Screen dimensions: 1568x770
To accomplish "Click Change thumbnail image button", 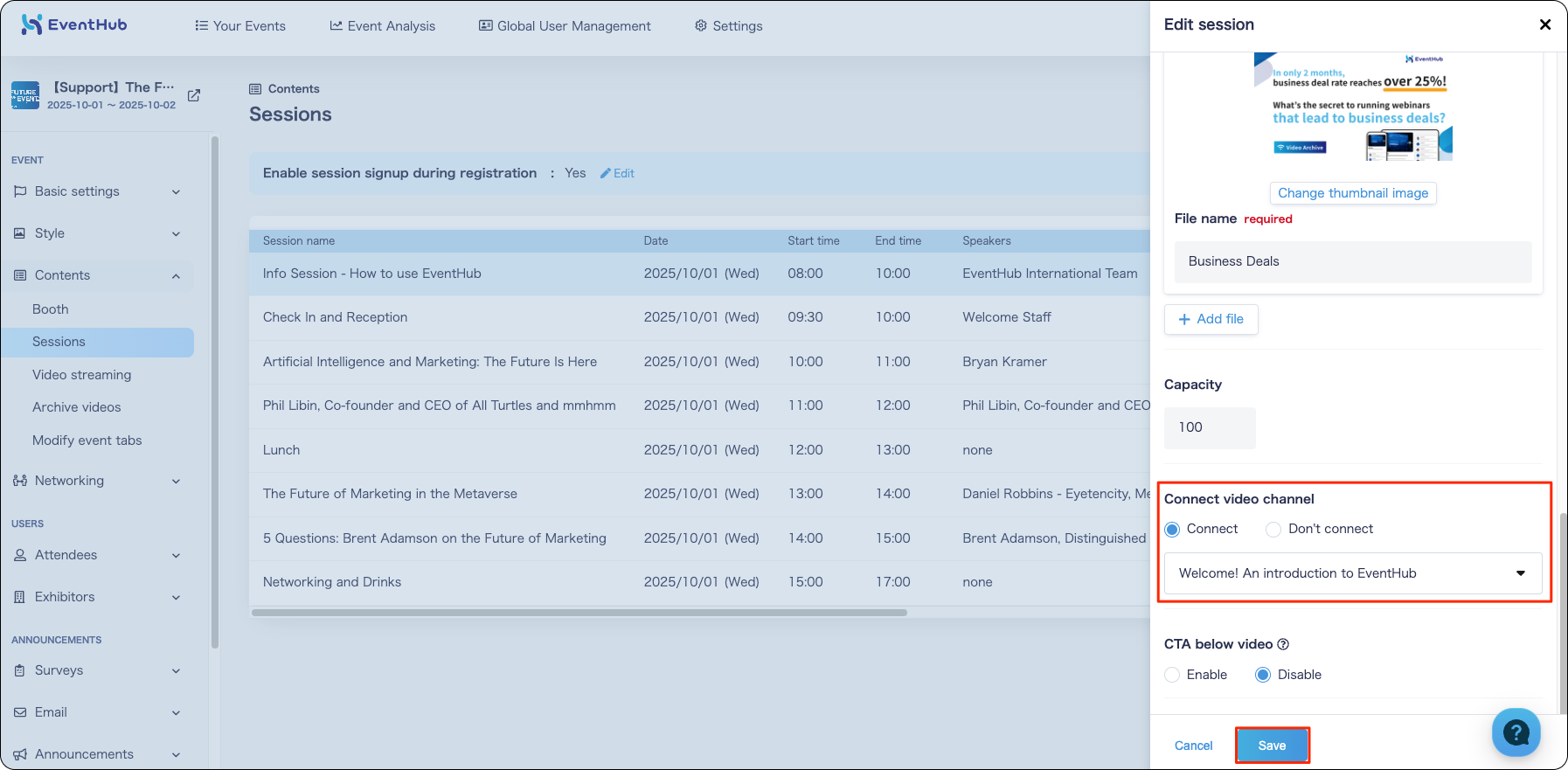I will 1353,193.
